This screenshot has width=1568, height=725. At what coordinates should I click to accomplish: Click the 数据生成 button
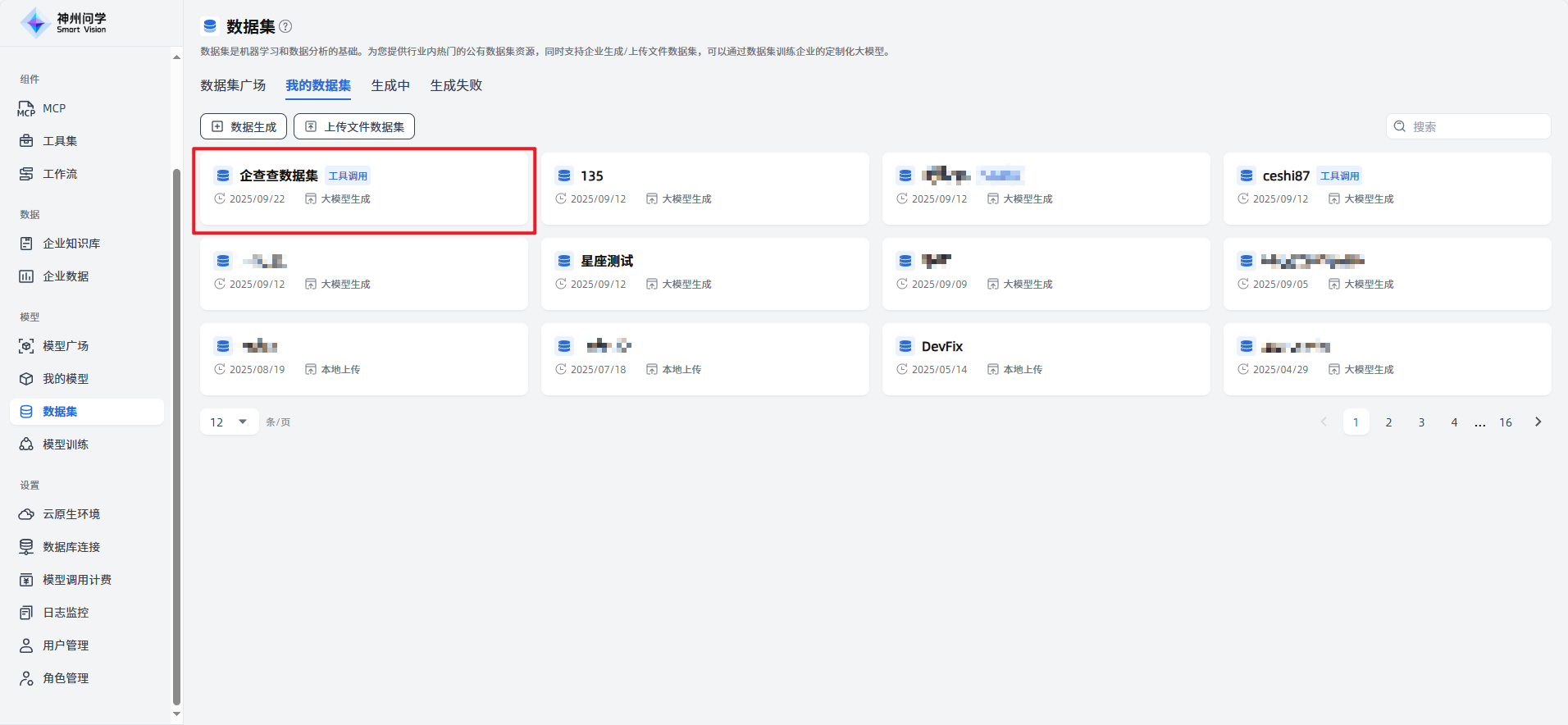point(244,126)
